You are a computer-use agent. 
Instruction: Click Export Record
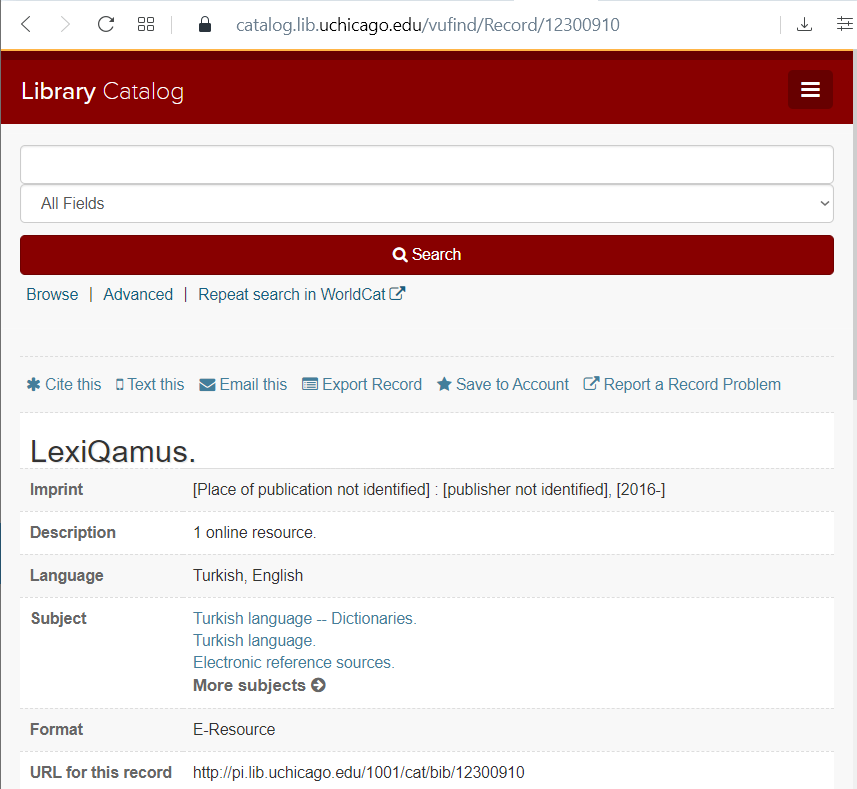362,385
